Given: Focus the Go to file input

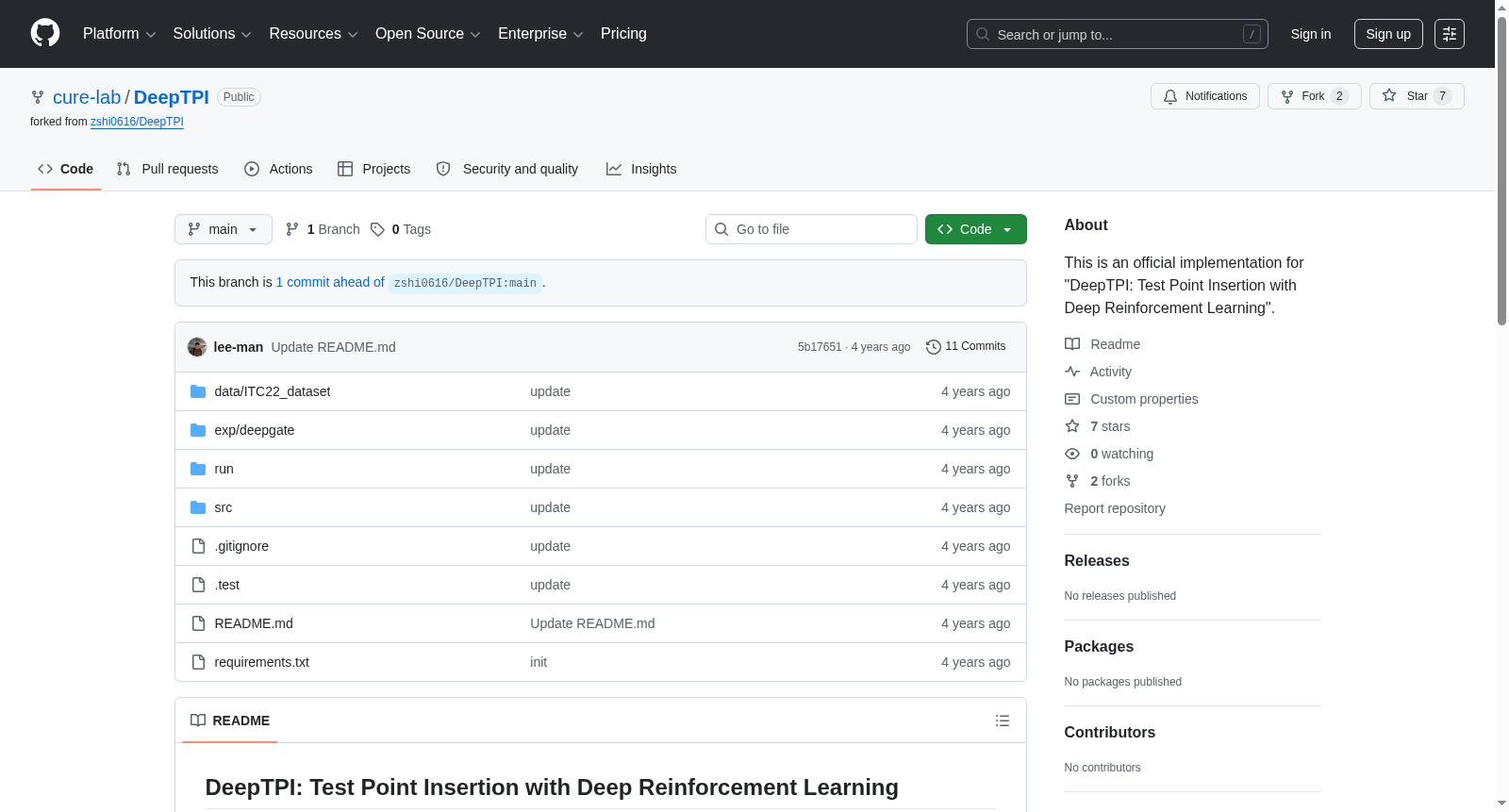Looking at the screenshot, I should (811, 229).
